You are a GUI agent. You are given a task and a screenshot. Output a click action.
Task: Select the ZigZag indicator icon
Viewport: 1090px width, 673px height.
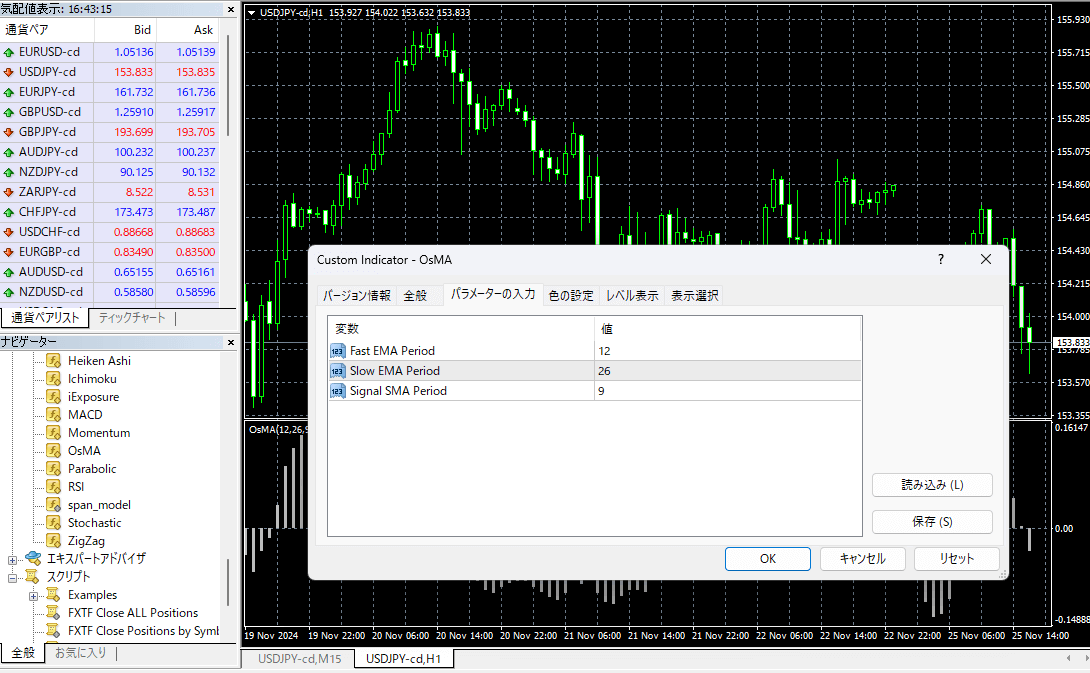[x=54, y=541]
